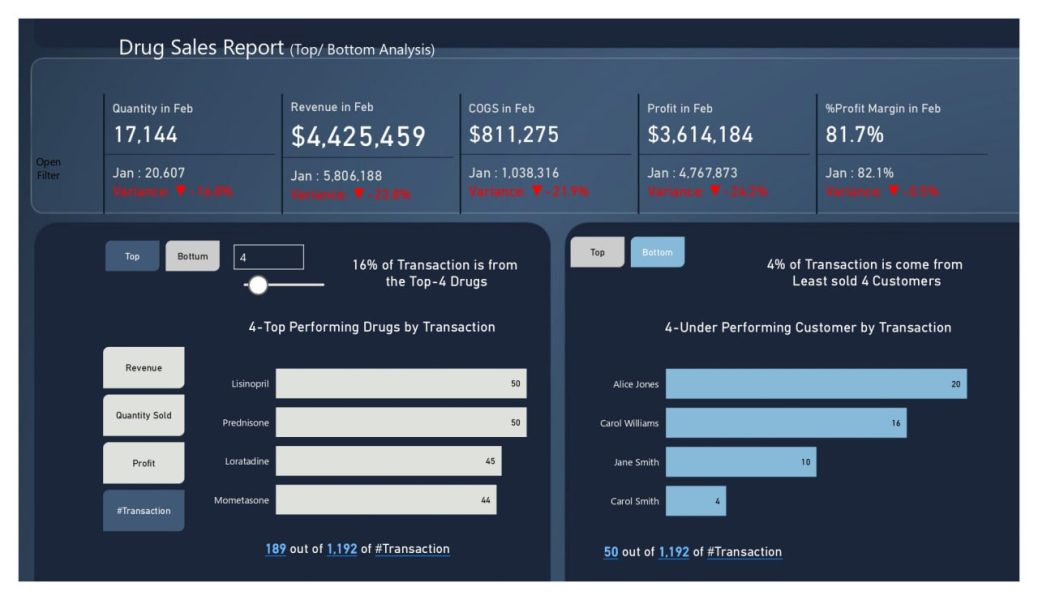This screenshot has width=1038, height=600.
Task: Select Bottum in the drugs panel
Action: (192, 256)
